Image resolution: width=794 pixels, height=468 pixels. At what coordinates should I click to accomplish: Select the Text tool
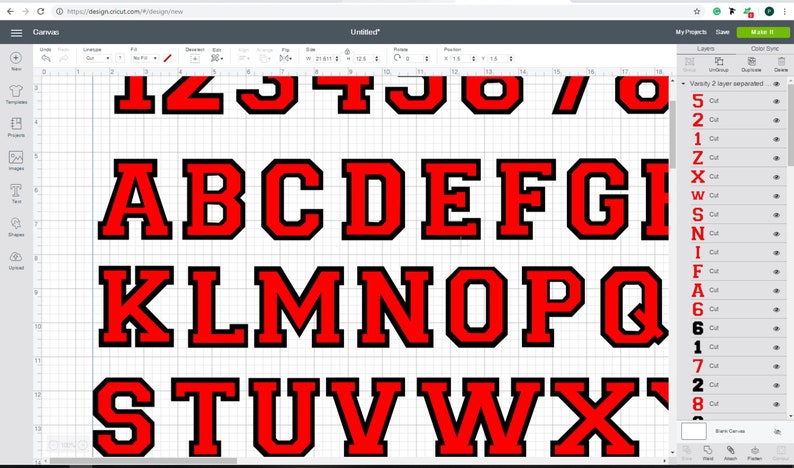(16, 194)
